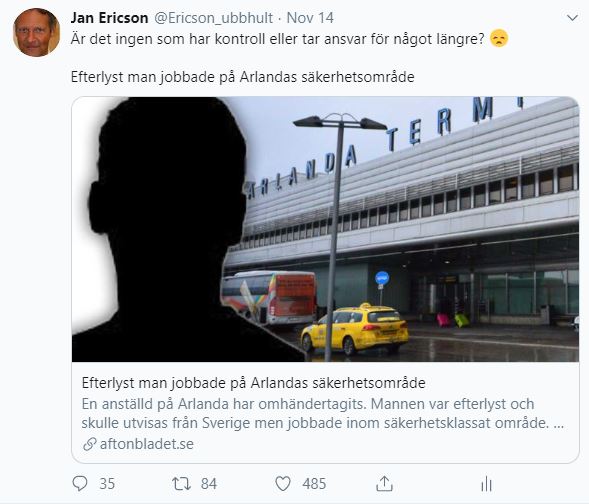Viewport: 589px width, 504px height.
Task: Open the @Ericson_ubbhult handle link
Action: [x=213, y=18]
